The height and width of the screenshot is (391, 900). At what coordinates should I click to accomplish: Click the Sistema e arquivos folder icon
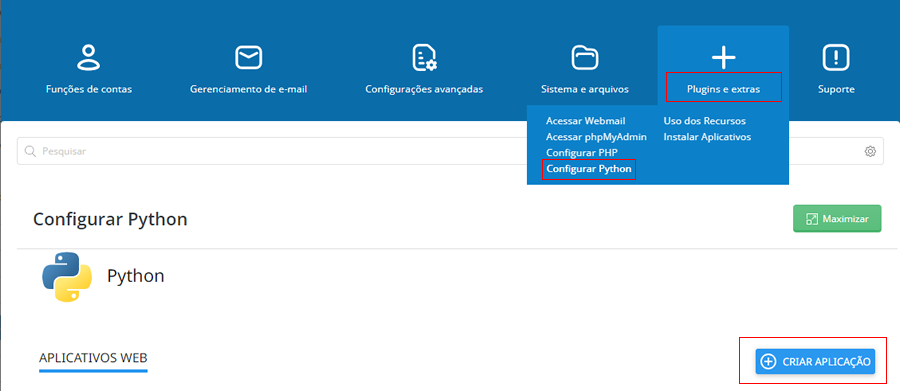pyautogui.click(x=585, y=57)
